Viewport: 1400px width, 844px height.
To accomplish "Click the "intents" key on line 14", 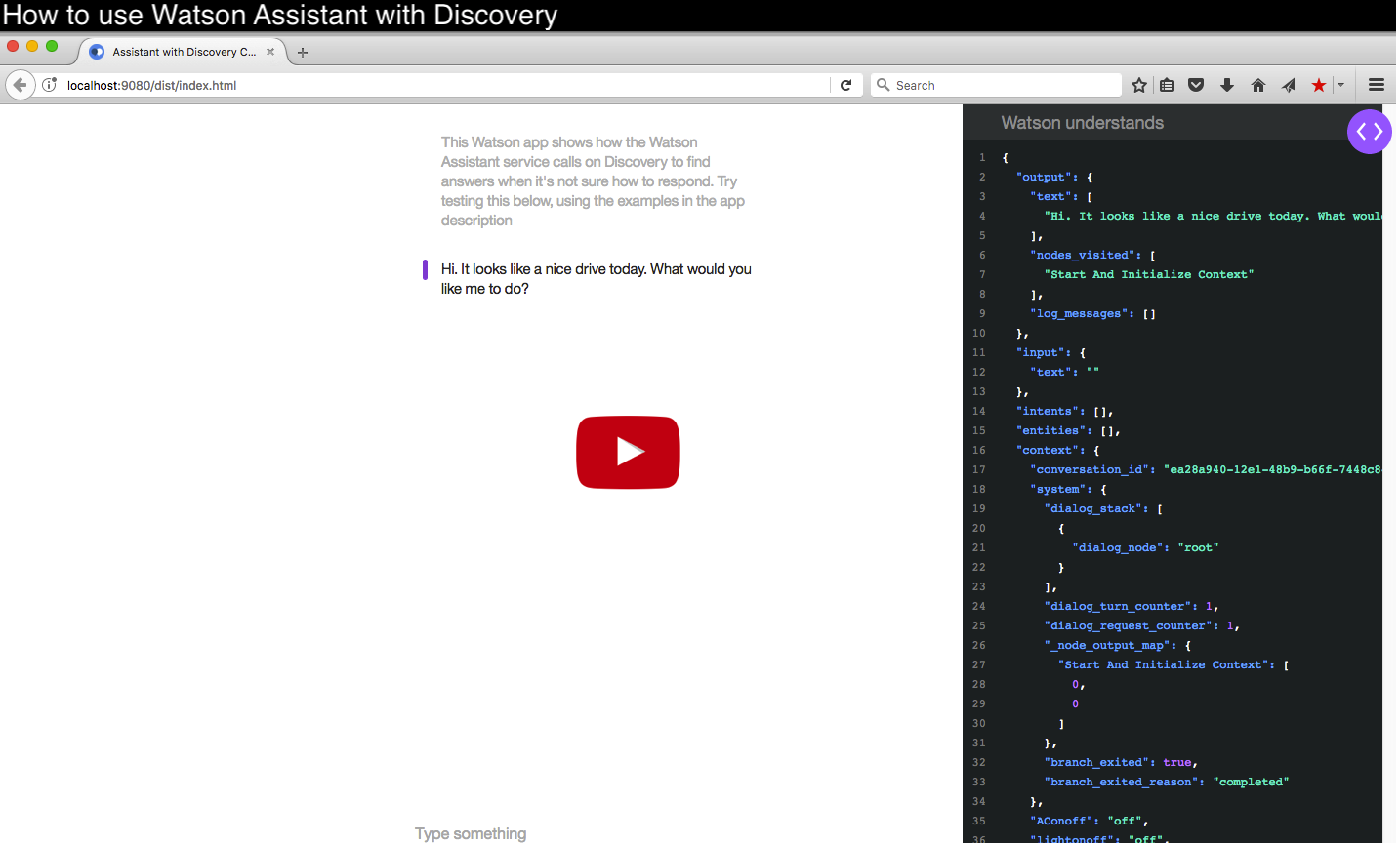I will 1048,411.
